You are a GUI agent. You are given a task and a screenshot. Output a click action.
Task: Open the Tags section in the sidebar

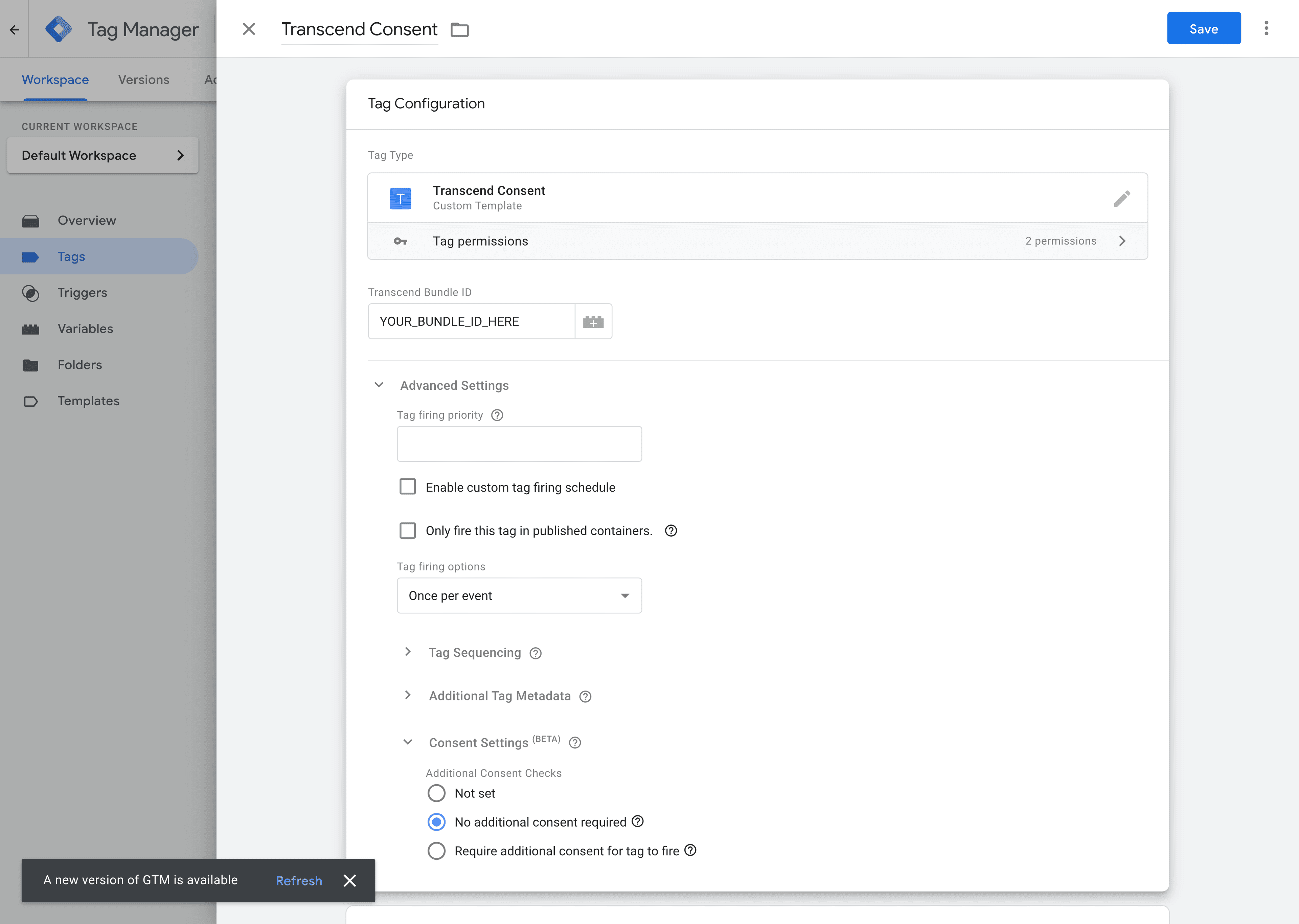tap(70, 256)
